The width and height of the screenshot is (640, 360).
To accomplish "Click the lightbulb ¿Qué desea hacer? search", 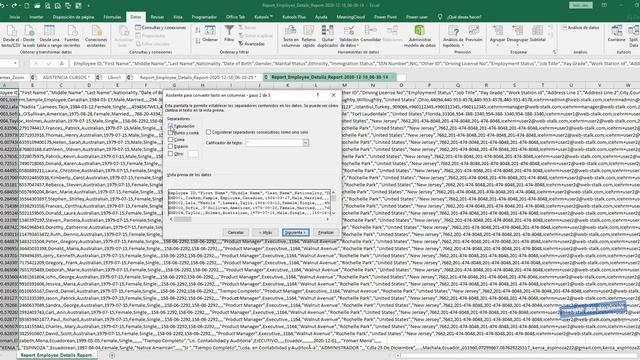I will pyautogui.click(x=460, y=17).
